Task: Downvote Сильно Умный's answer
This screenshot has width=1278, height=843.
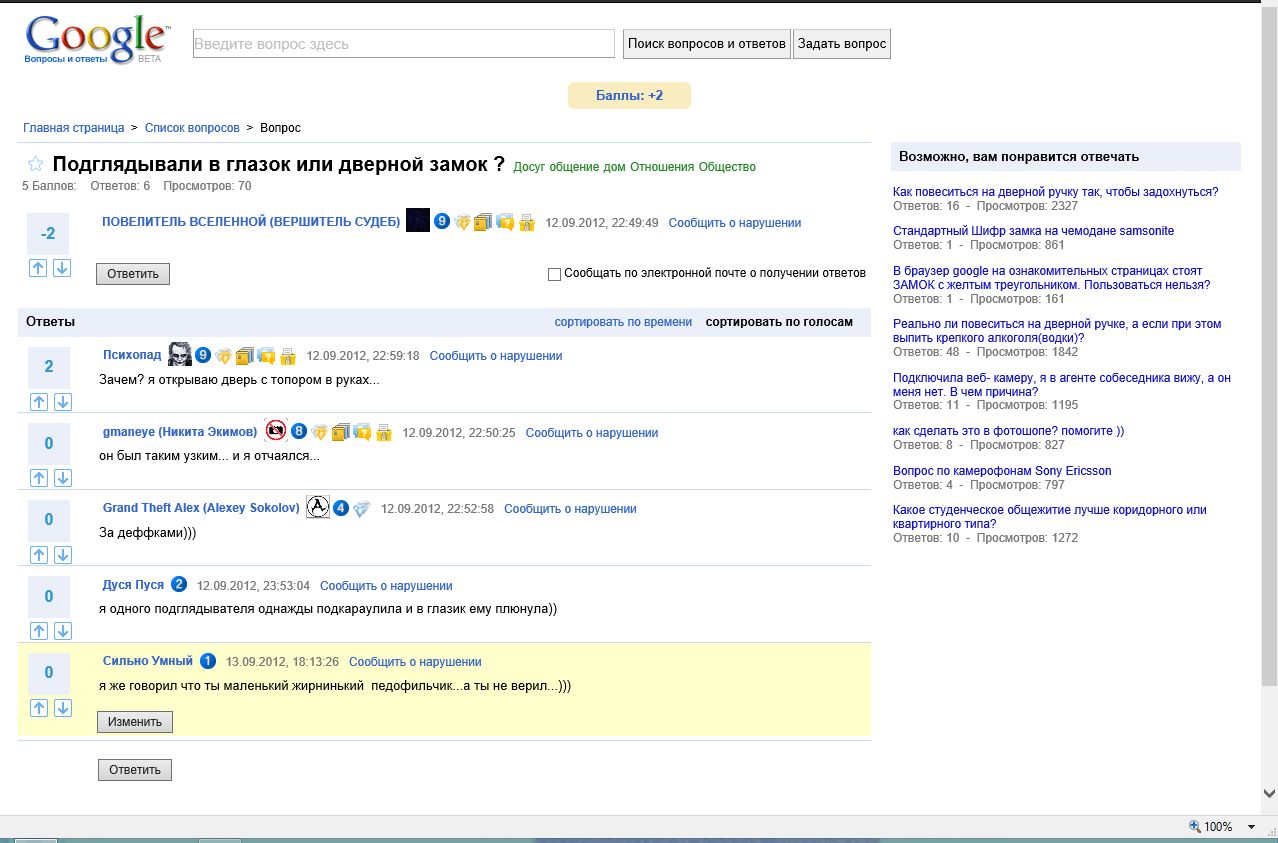Action: point(62,708)
